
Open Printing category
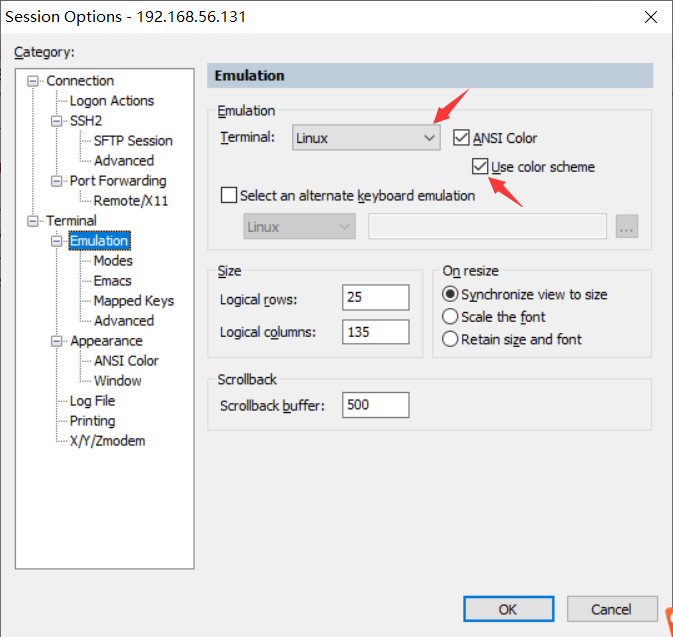point(92,421)
